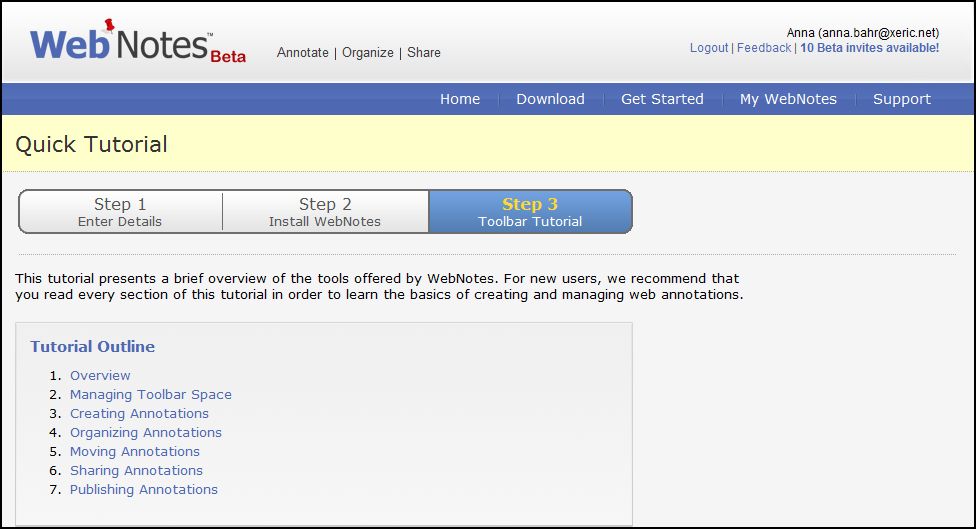Select Step 3 Toolbar Tutorial tab
Image resolution: width=976 pixels, height=529 pixels.
click(x=530, y=212)
